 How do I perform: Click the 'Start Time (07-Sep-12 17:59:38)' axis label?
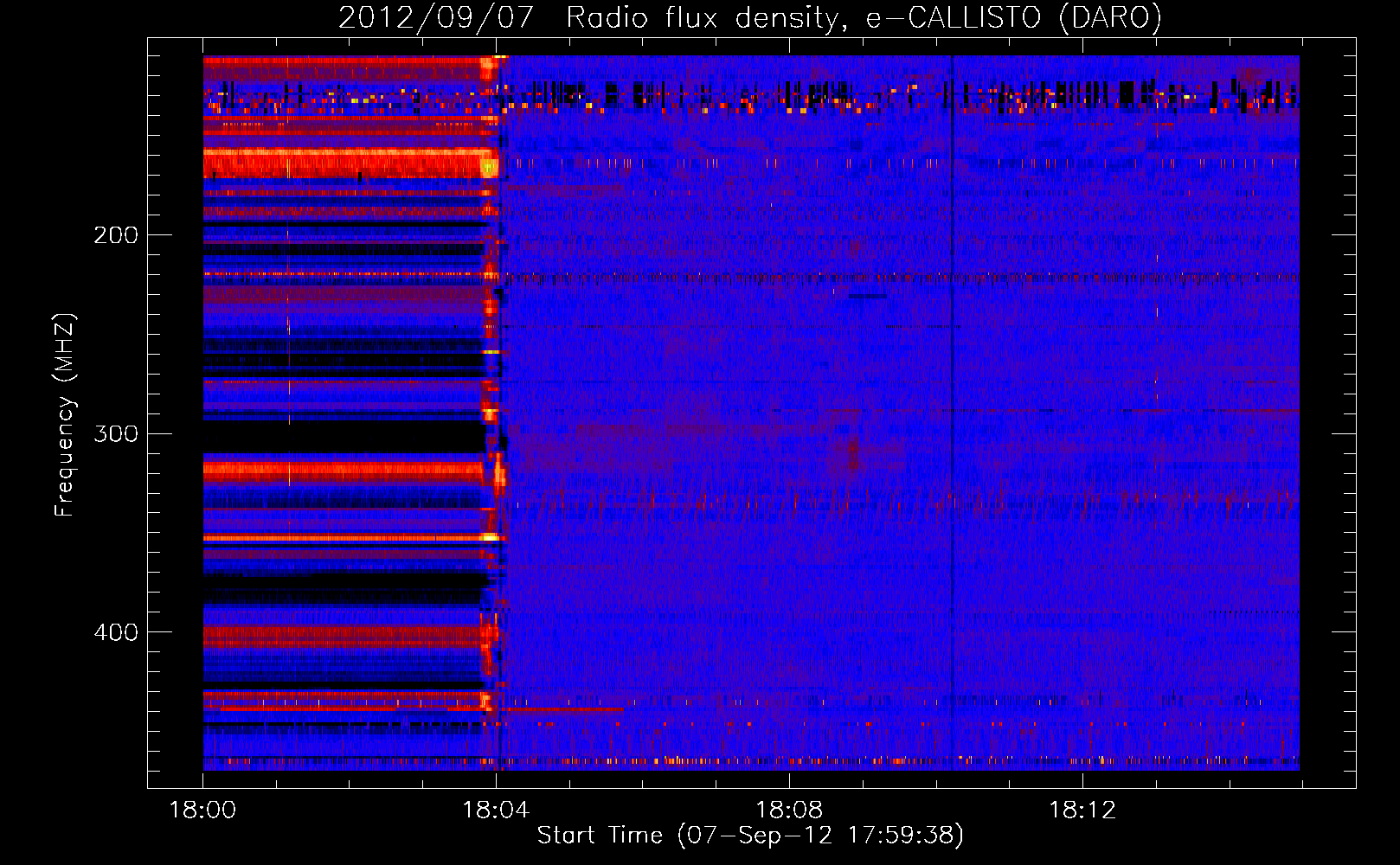point(750,836)
